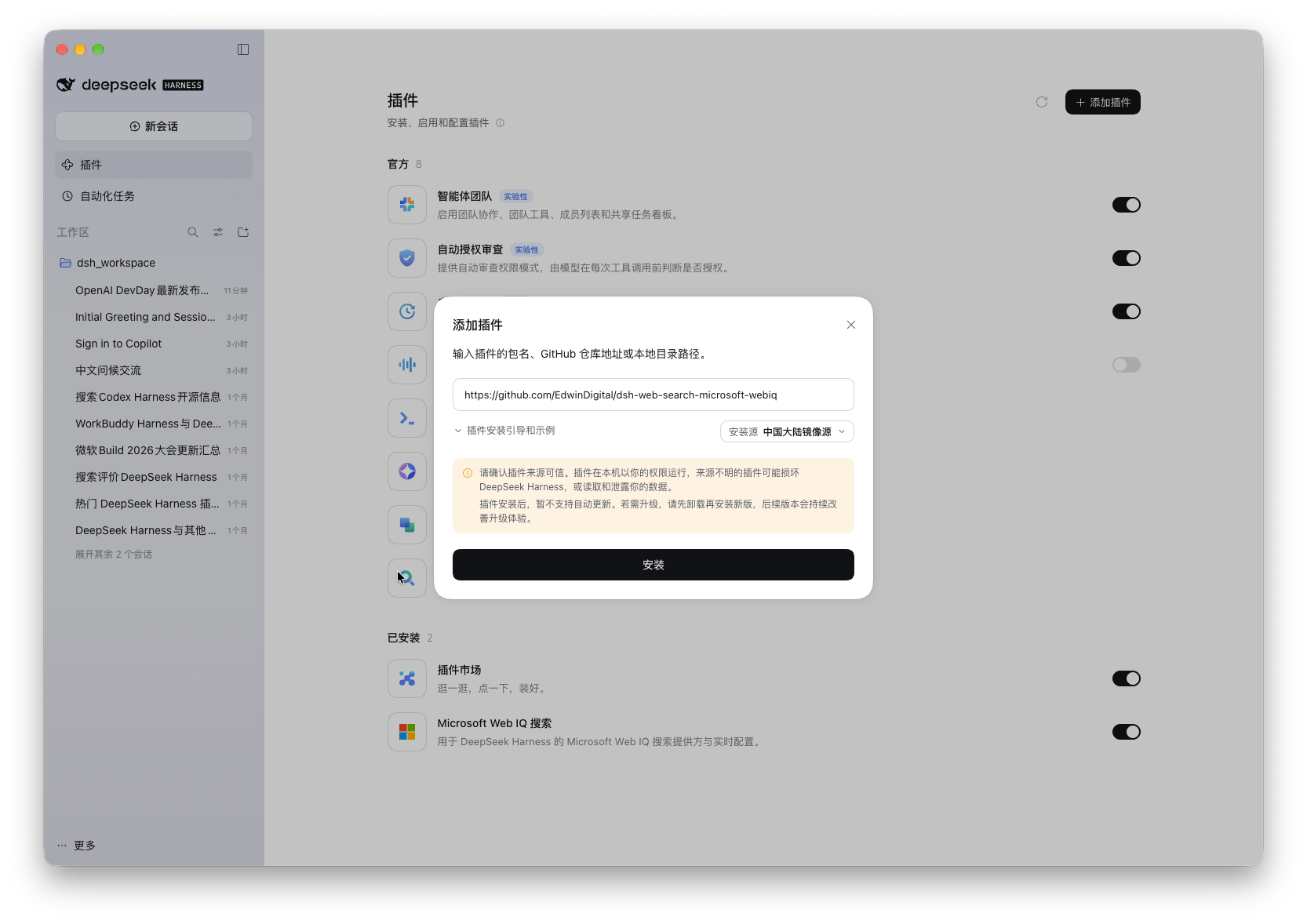This screenshot has width=1307, height=924.
Task: Toggle the Microsoft Web IQ 搜索 switch
Action: tap(1127, 732)
